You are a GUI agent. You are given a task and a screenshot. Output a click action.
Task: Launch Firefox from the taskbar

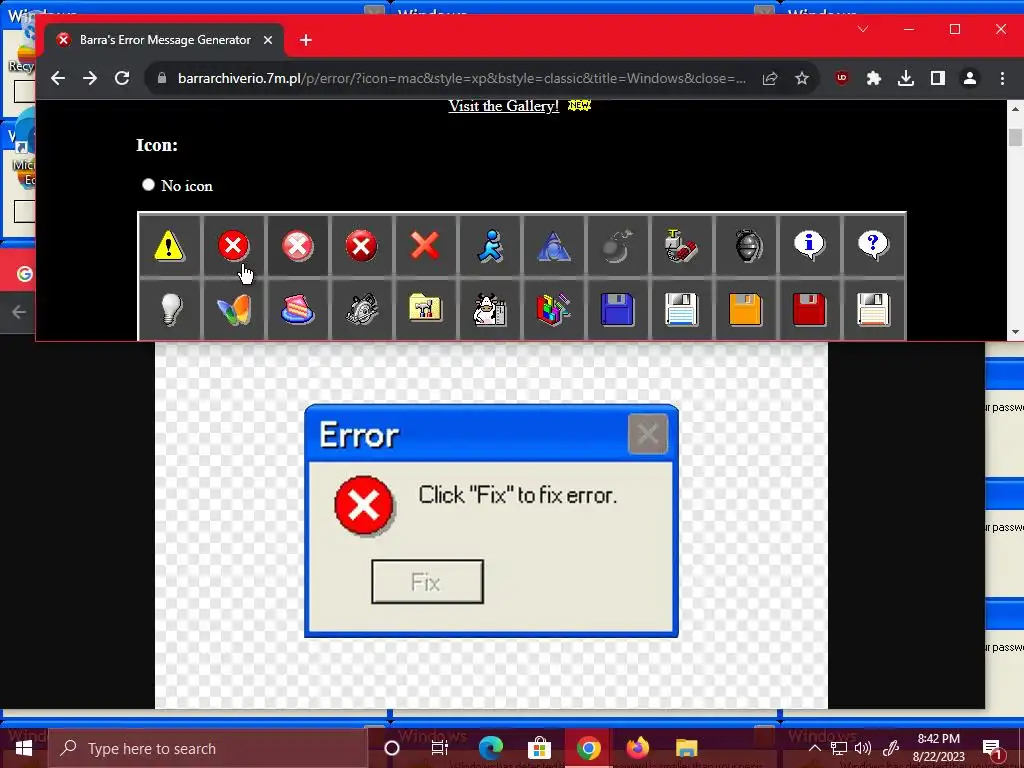pyautogui.click(x=637, y=748)
